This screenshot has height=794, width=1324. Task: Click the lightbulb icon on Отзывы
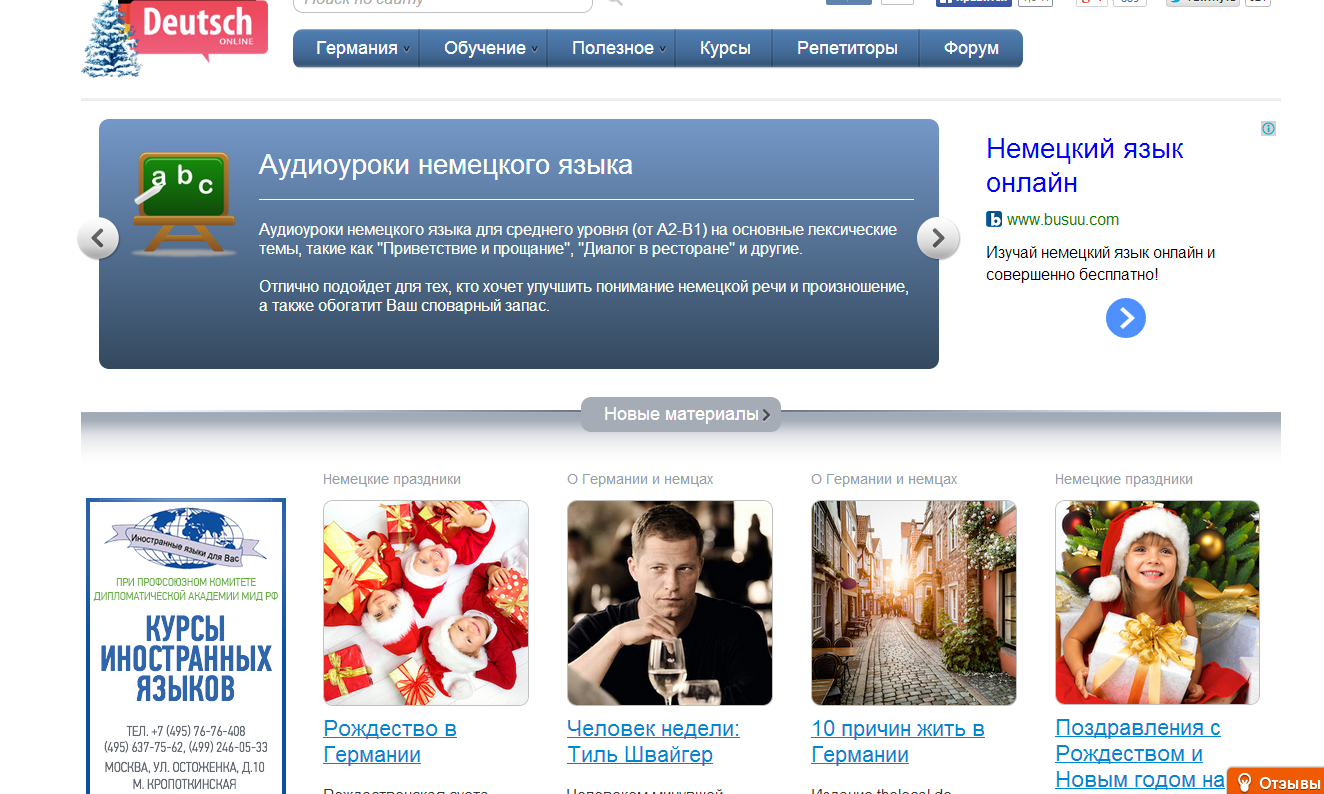pos(1245,781)
